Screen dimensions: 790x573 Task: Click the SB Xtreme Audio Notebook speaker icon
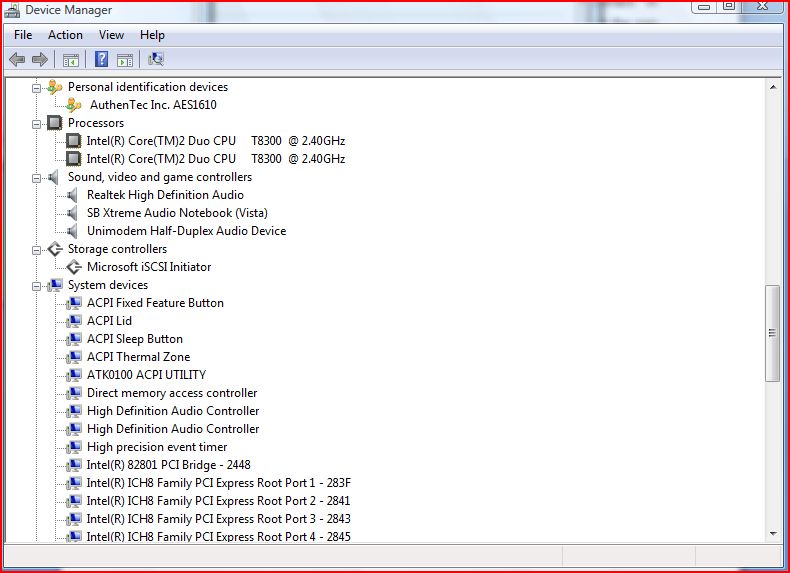[73, 213]
